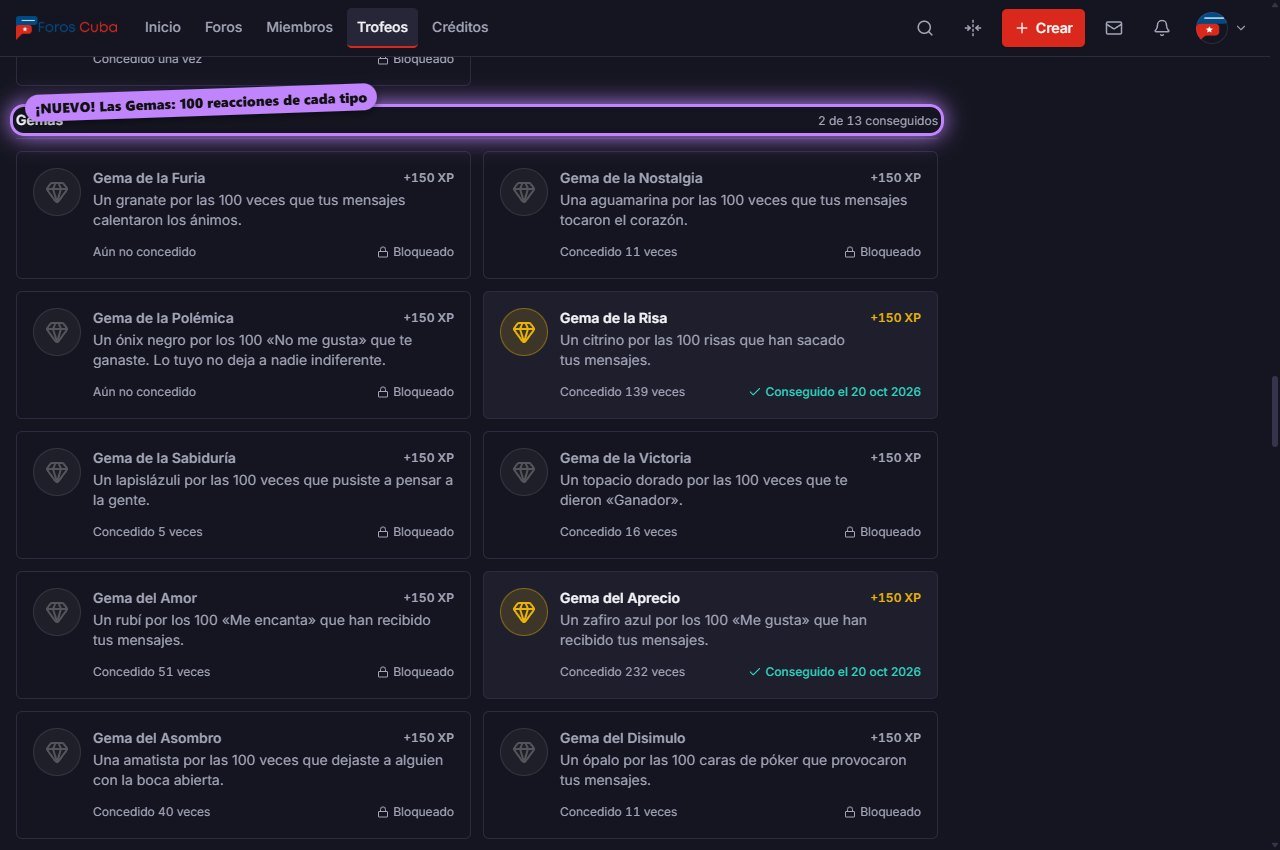Screen dimensions: 1280x850
Task: Open the Miembros menu item
Action: pos(299,28)
